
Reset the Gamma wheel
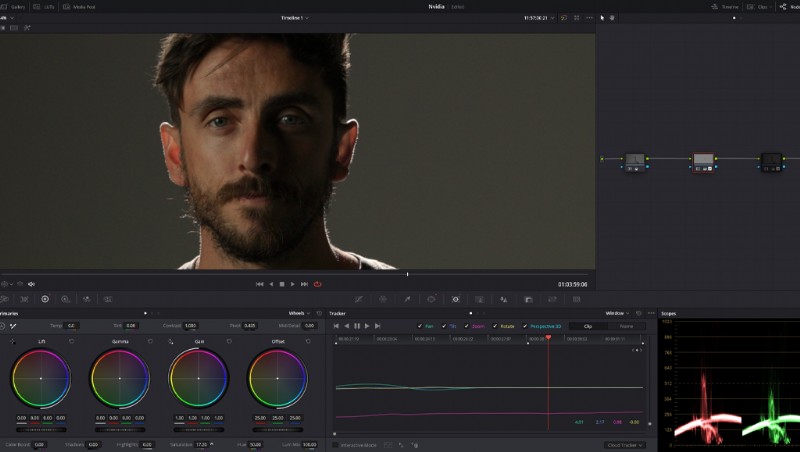point(150,341)
